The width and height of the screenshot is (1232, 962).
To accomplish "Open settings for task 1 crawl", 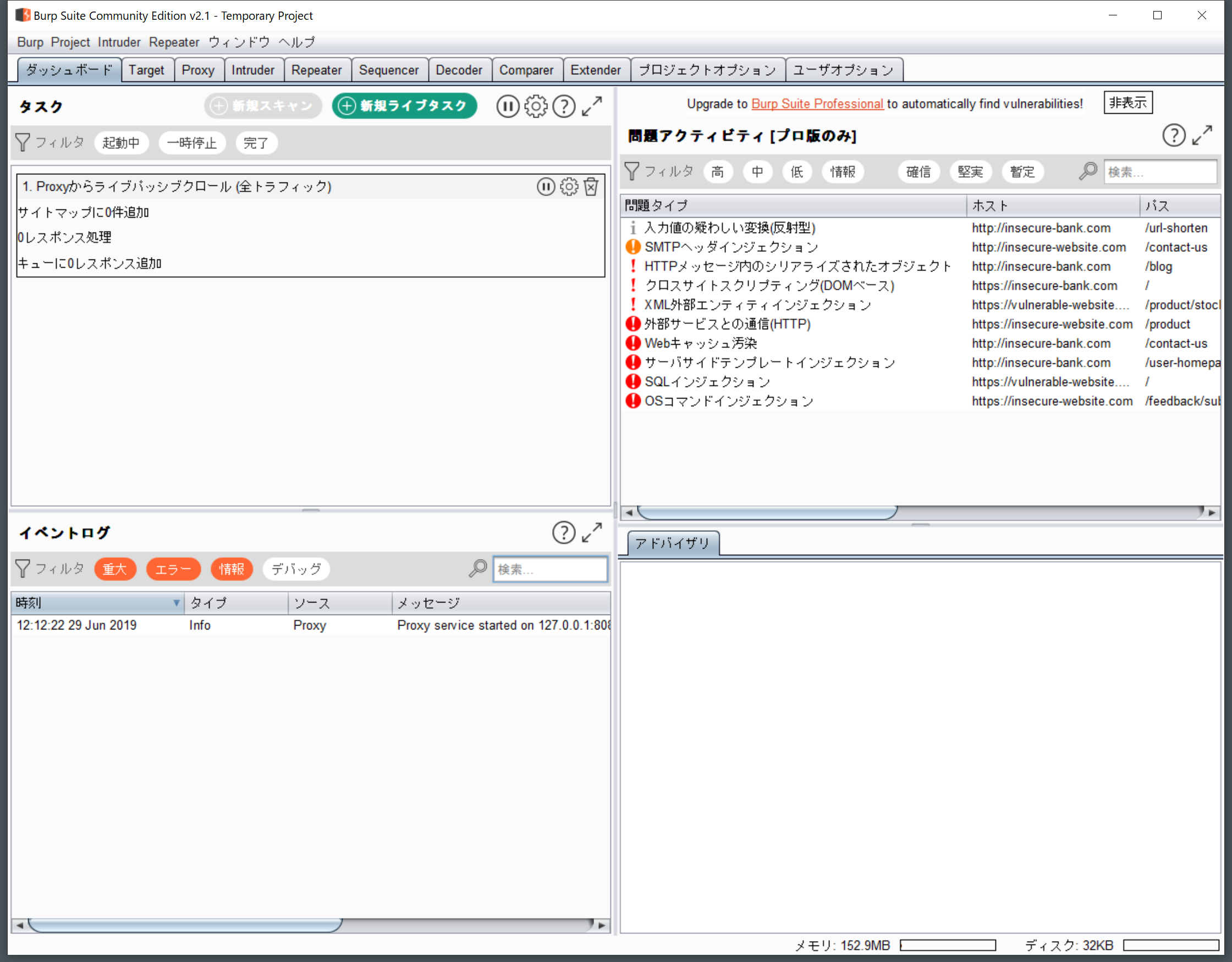I will click(x=569, y=187).
